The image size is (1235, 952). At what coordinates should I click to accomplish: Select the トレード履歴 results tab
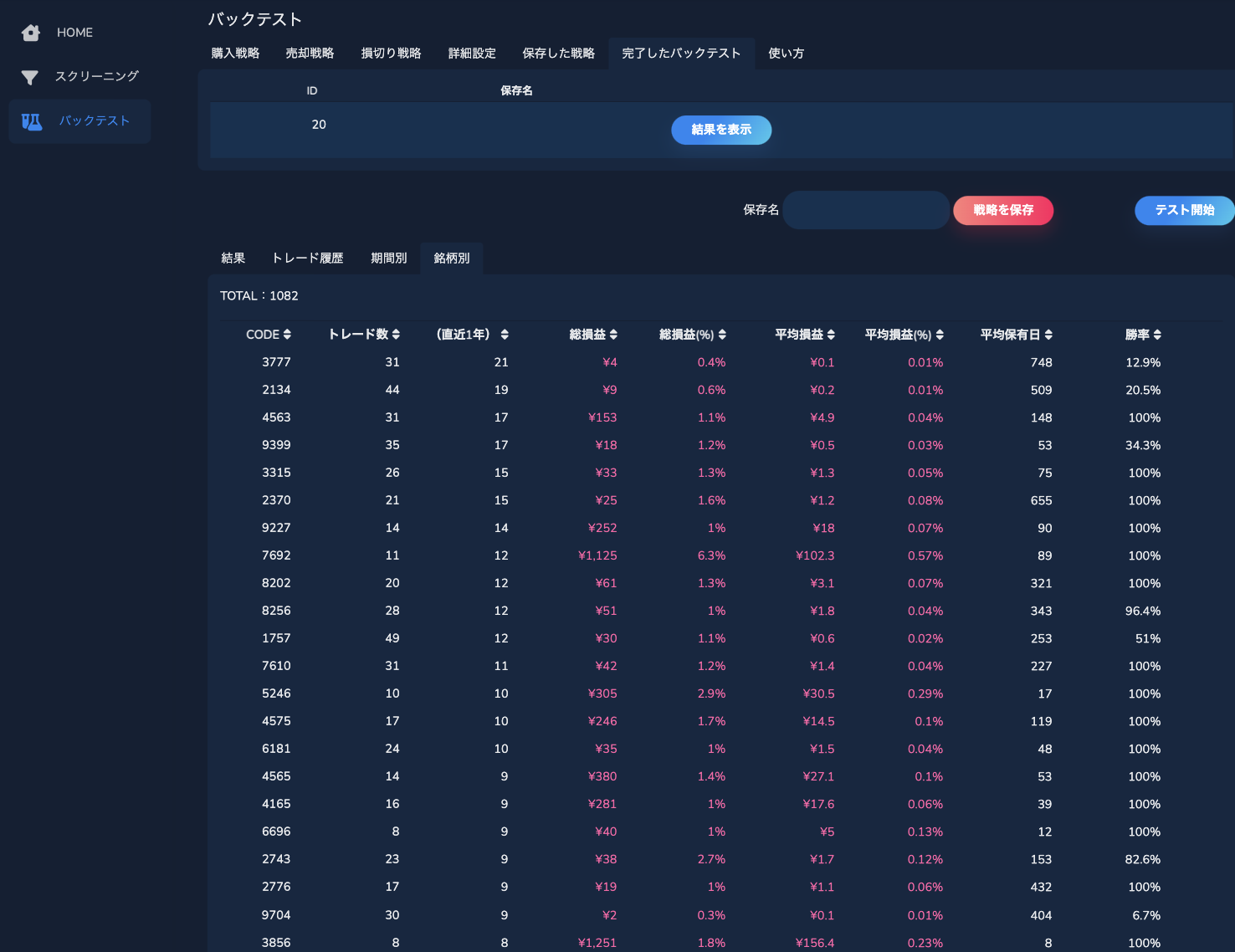click(x=307, y=258)
